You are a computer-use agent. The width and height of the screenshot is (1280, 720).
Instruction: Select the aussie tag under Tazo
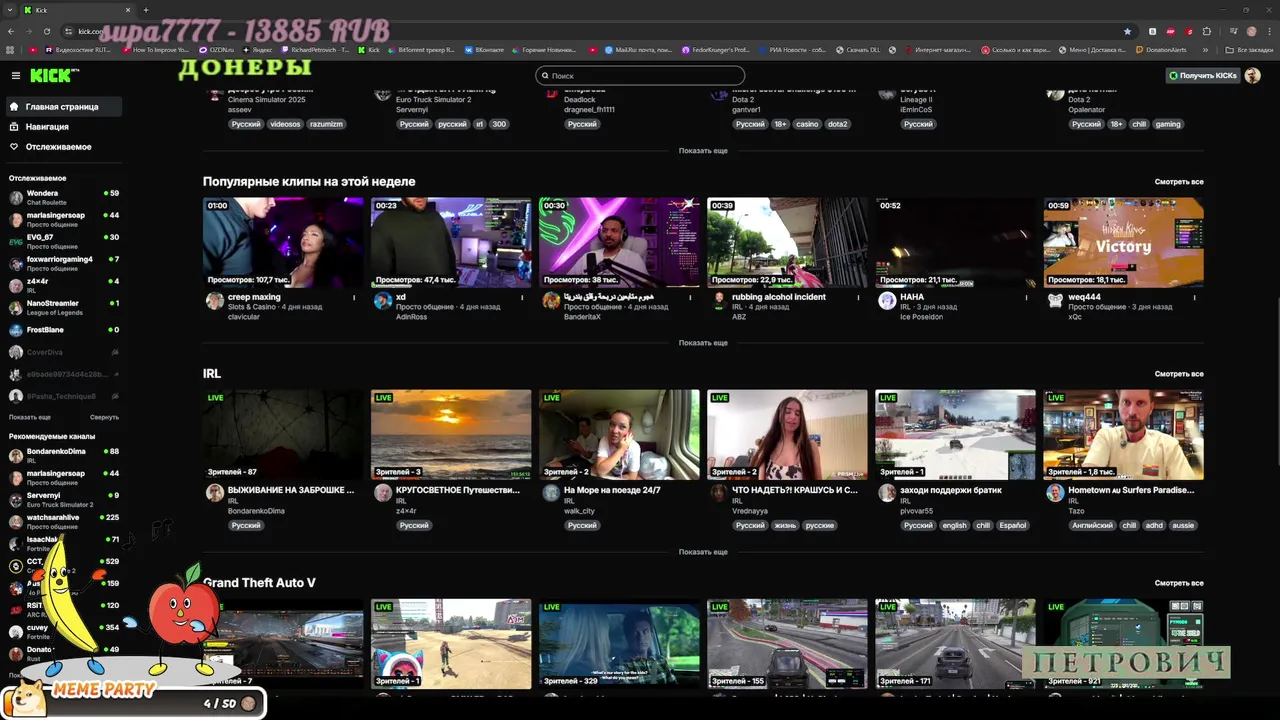pos(1183,525)
